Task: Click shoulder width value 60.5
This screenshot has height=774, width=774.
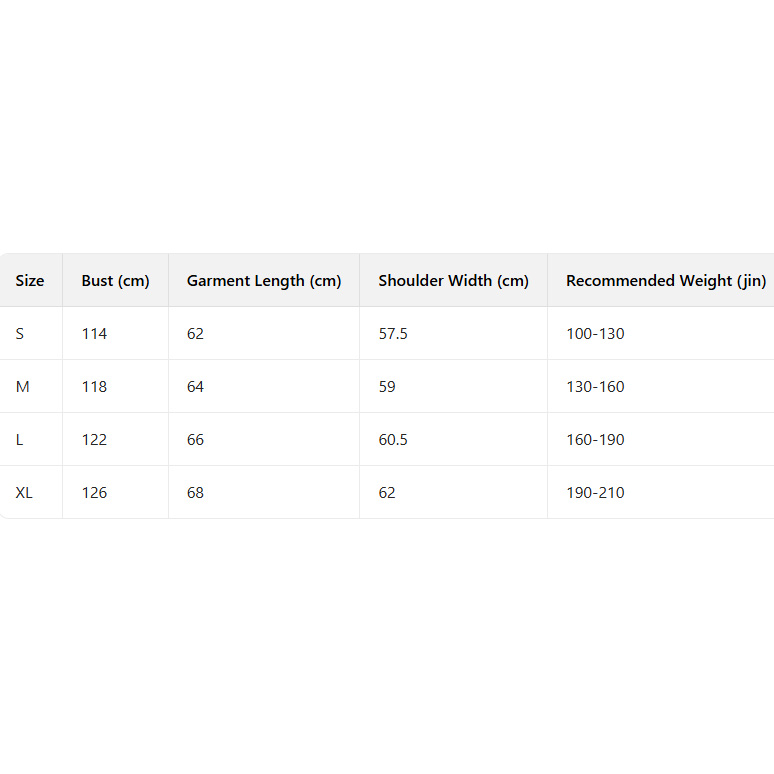Action: pos(393,440)
